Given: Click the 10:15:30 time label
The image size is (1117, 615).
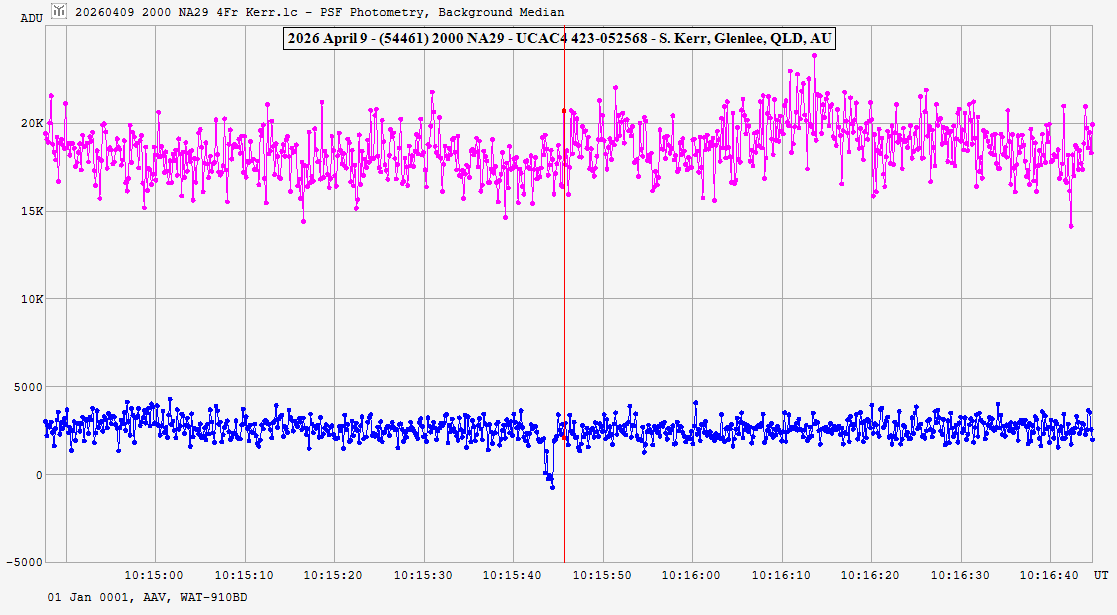Looking at the screenshot, I should point(423,575).
